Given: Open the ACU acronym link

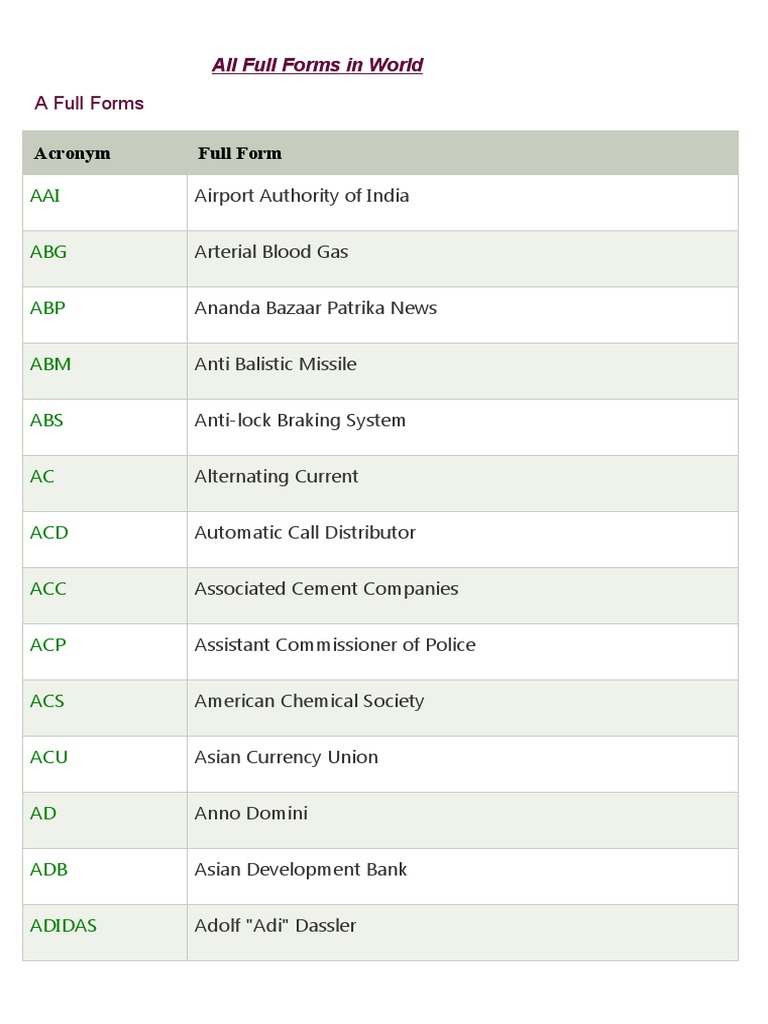Looking at the screenshot, I should 49,757.
